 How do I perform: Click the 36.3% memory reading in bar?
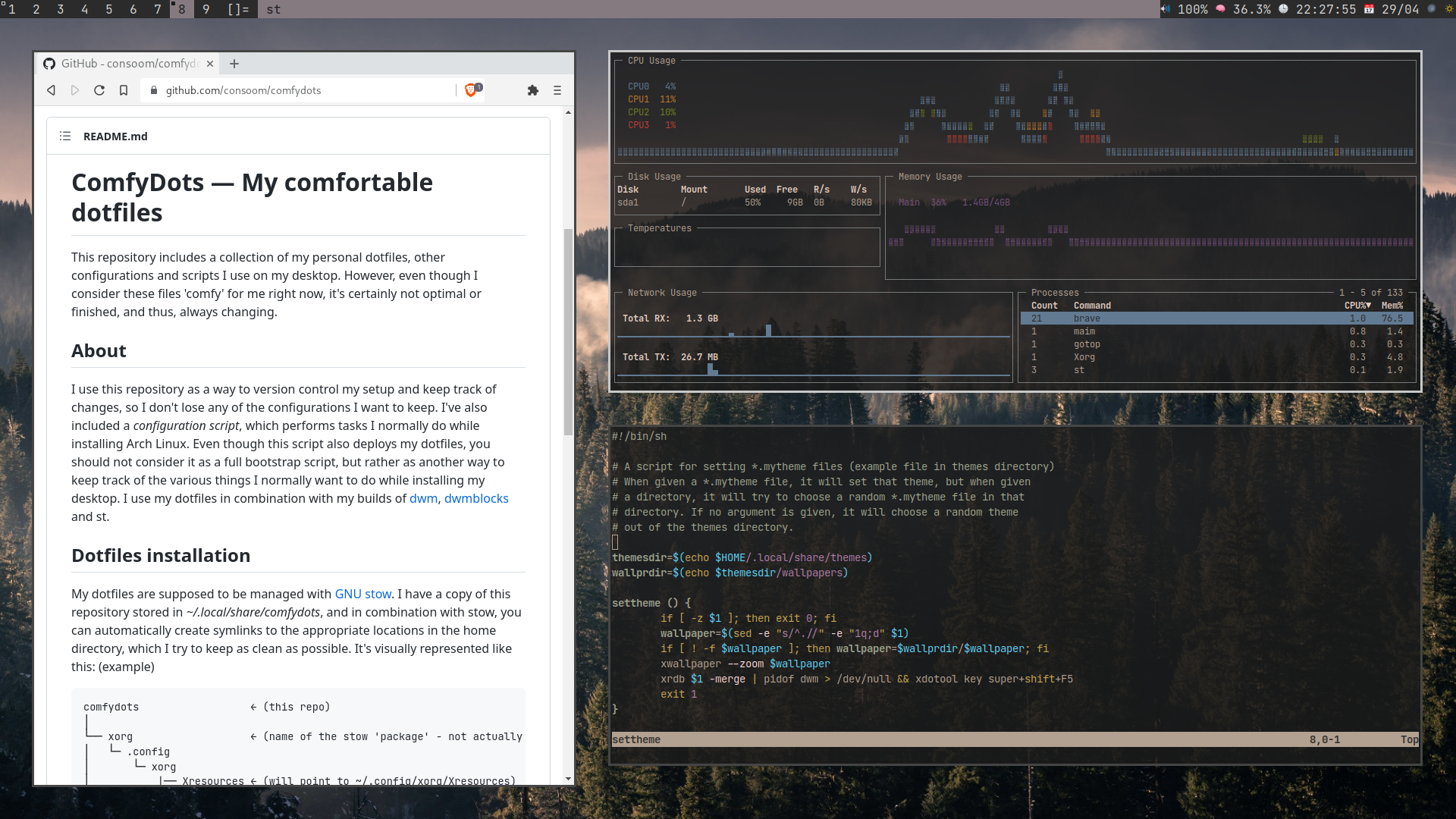[x=1251, y=9]
